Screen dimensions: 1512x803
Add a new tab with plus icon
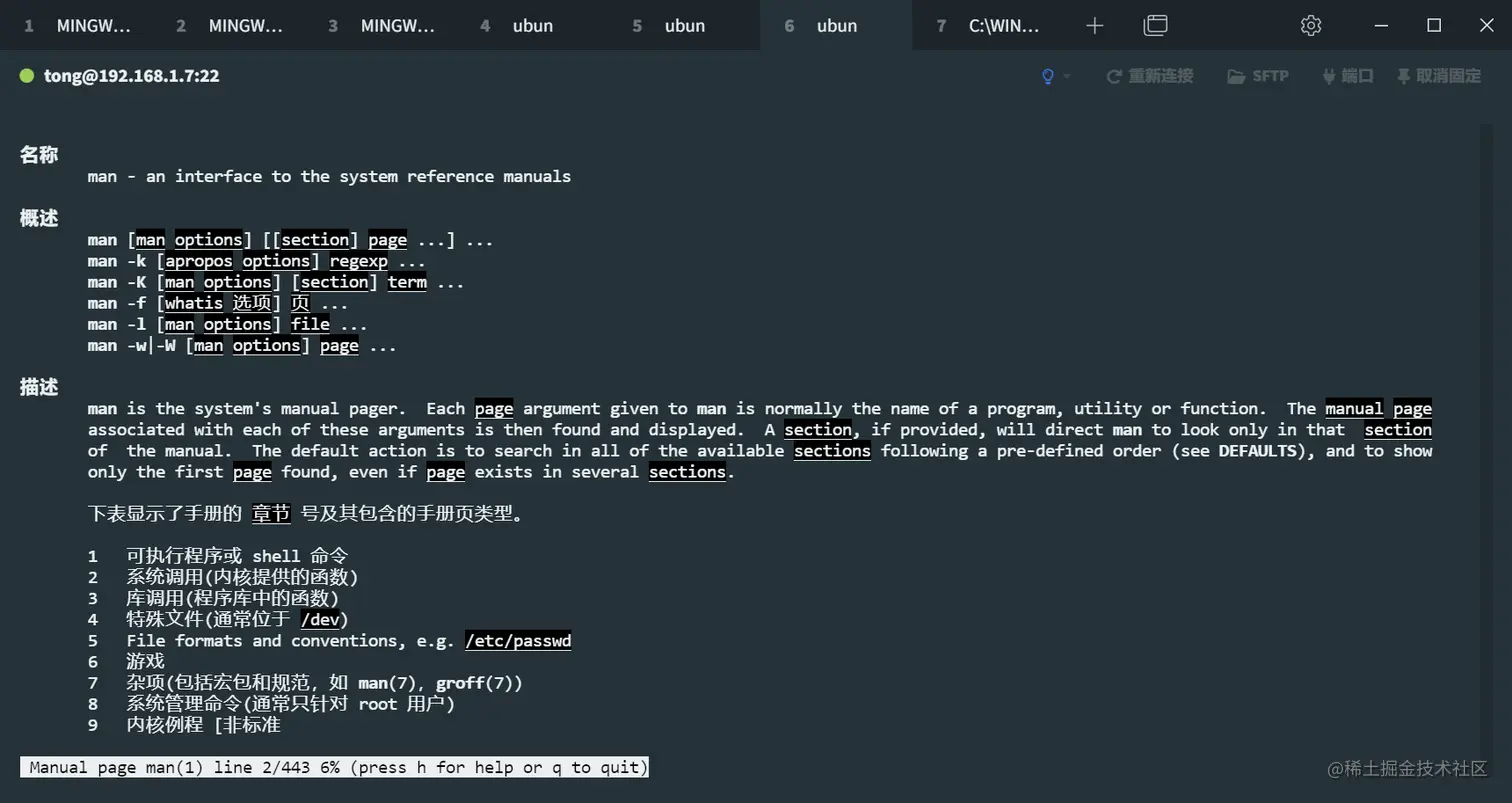1095,26
